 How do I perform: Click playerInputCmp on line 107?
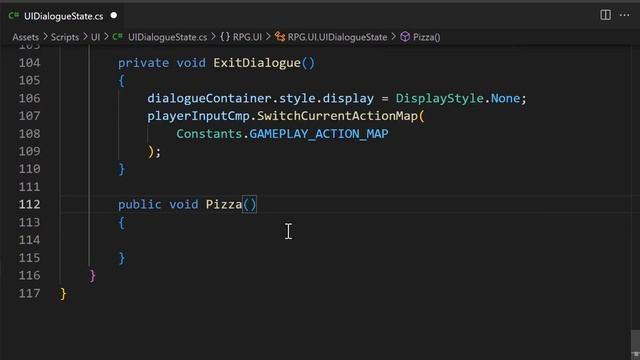tap(198, 116)
